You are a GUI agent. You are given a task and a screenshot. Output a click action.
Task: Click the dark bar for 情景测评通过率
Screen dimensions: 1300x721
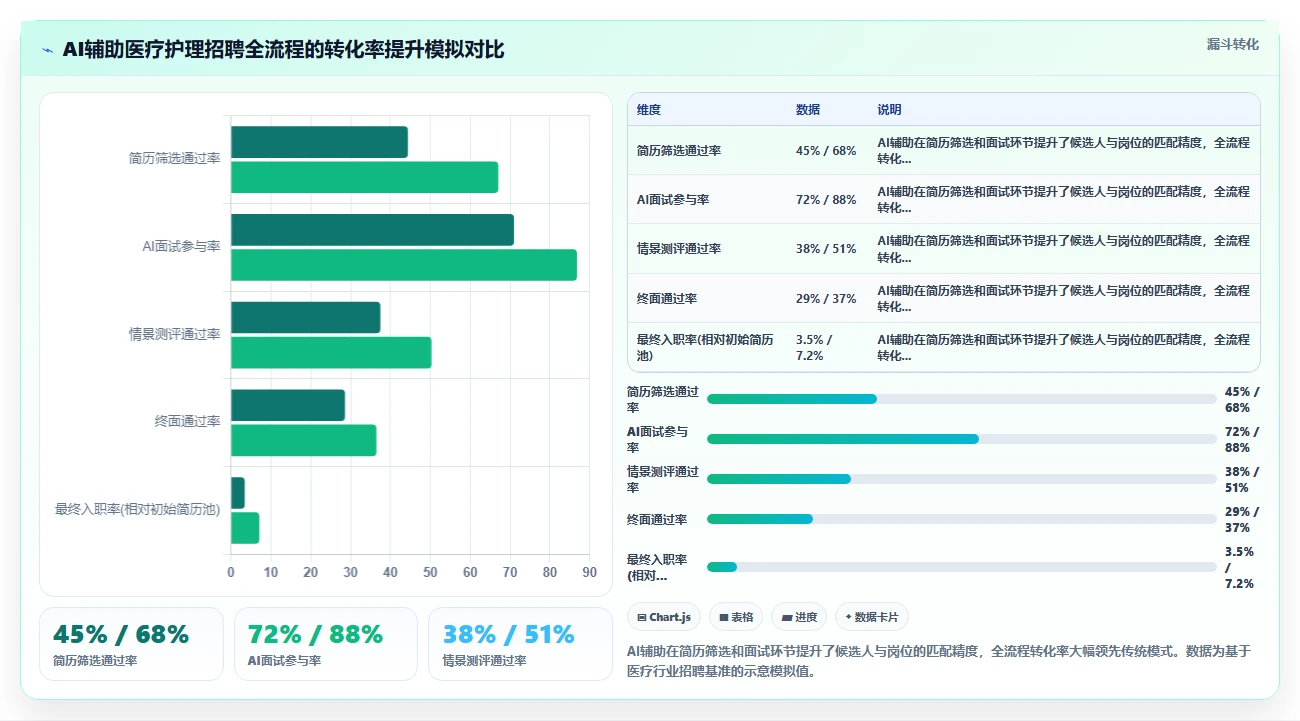(x=305, y=317)
